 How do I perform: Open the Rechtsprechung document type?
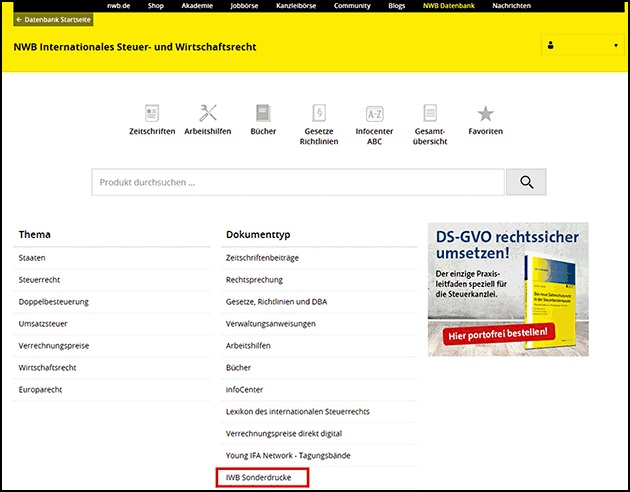point(255,280)
